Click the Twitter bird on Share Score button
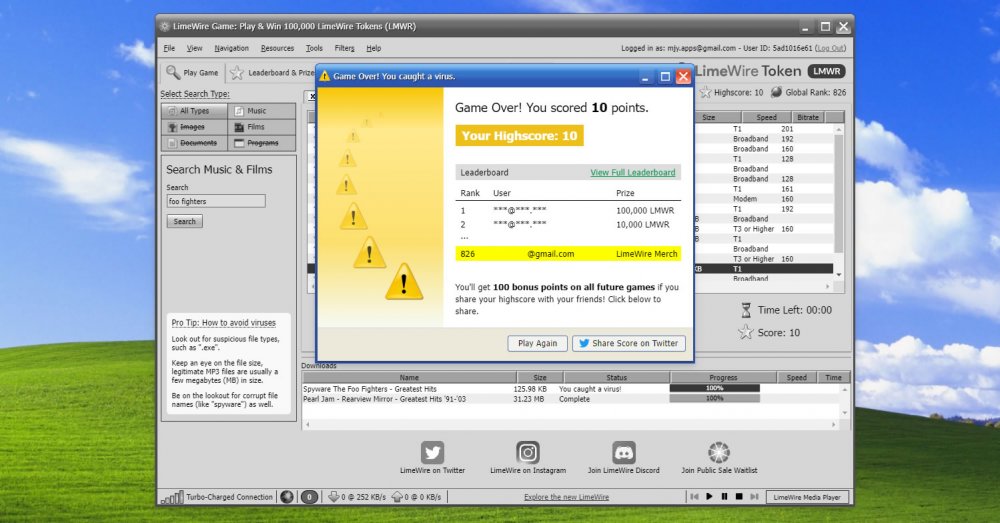The width and height of the screenshot is (1000, 523). click(584, 343)
